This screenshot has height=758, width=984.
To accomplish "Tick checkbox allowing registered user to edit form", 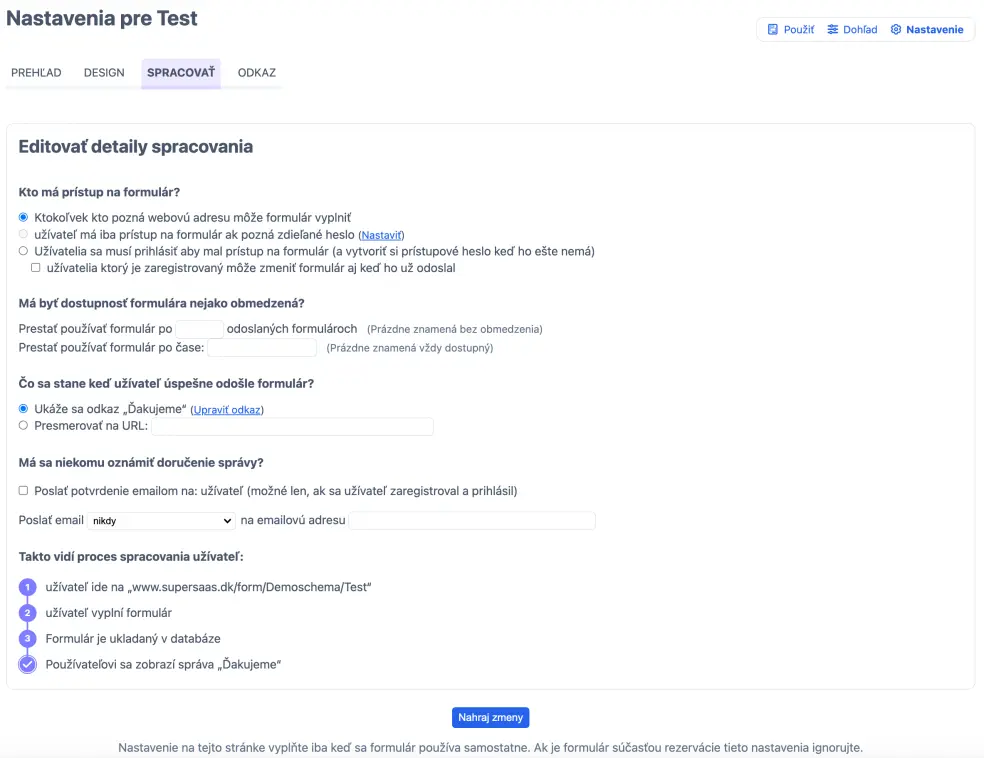I will pos(36,268).
